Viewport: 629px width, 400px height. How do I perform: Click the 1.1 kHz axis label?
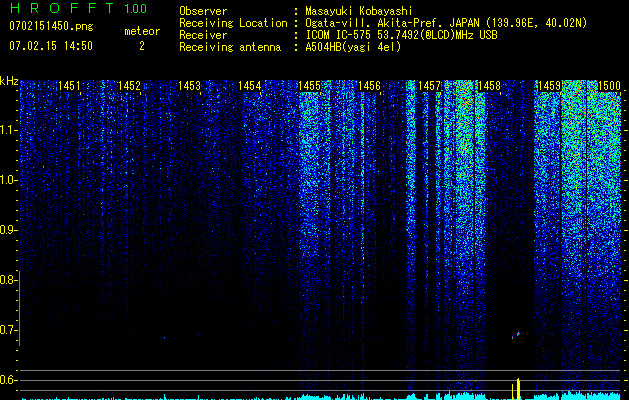point(8,130)
